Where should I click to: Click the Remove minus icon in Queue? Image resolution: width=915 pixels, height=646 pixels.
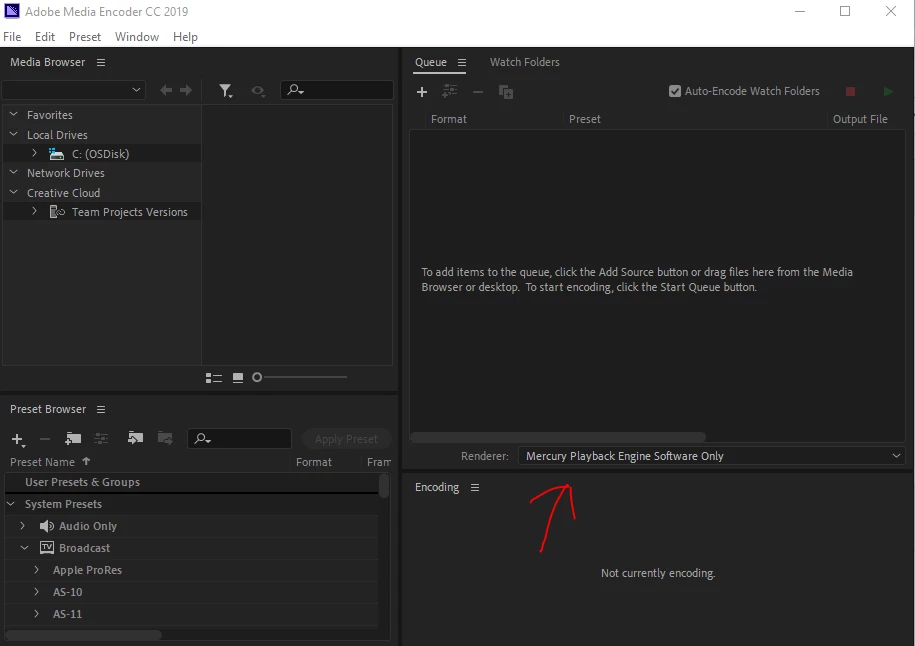(477, 92)
